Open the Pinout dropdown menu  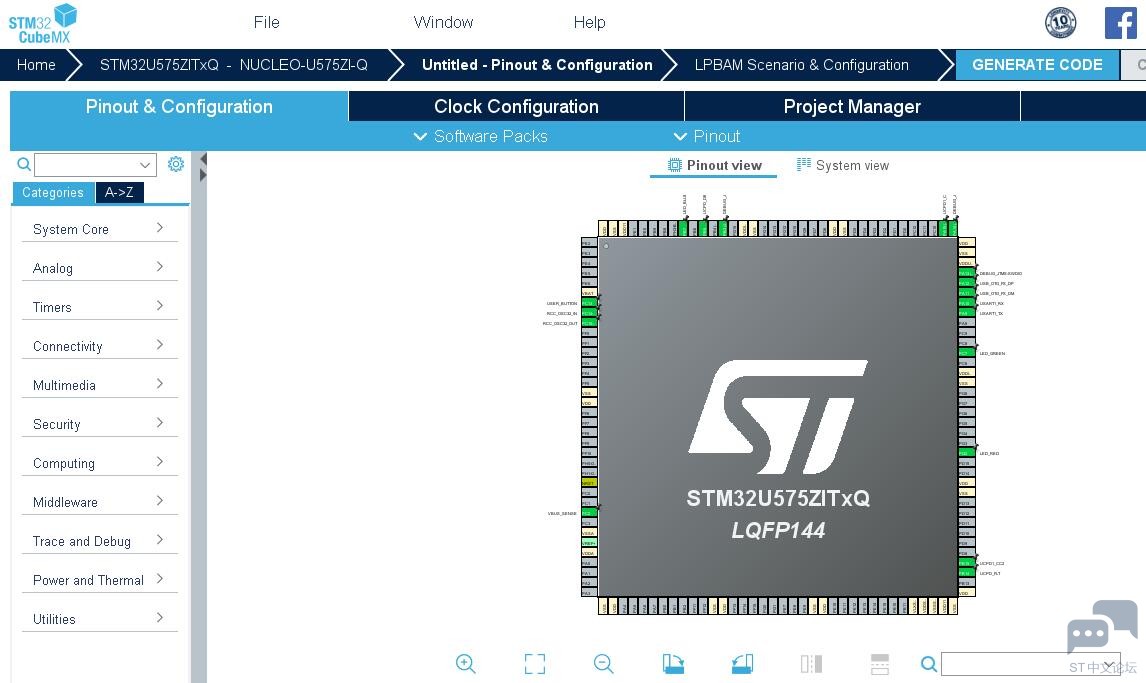click(707, 137)
